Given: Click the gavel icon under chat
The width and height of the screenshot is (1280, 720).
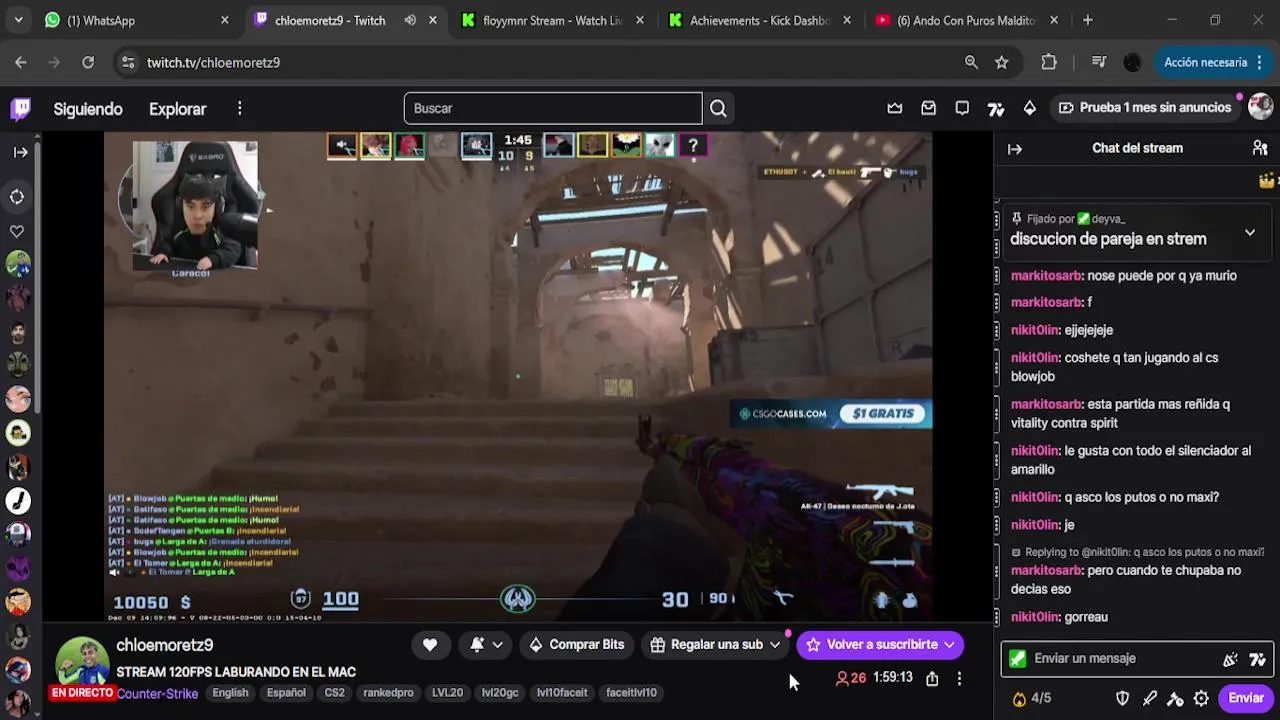Looking at the screenshot, I should pyautogui.click(x=1175, y=698).
